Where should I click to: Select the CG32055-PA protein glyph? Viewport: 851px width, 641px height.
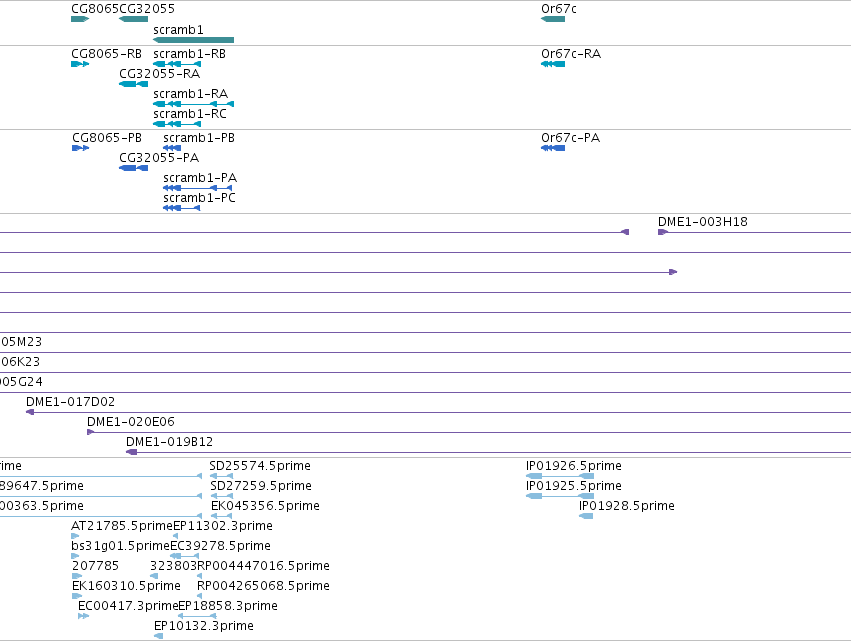134,168
